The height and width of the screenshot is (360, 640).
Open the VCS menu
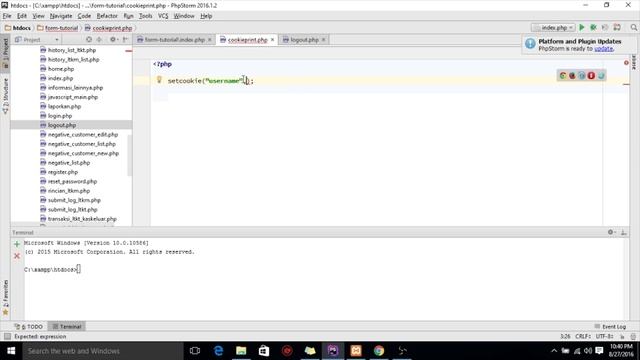pos(163,16)
